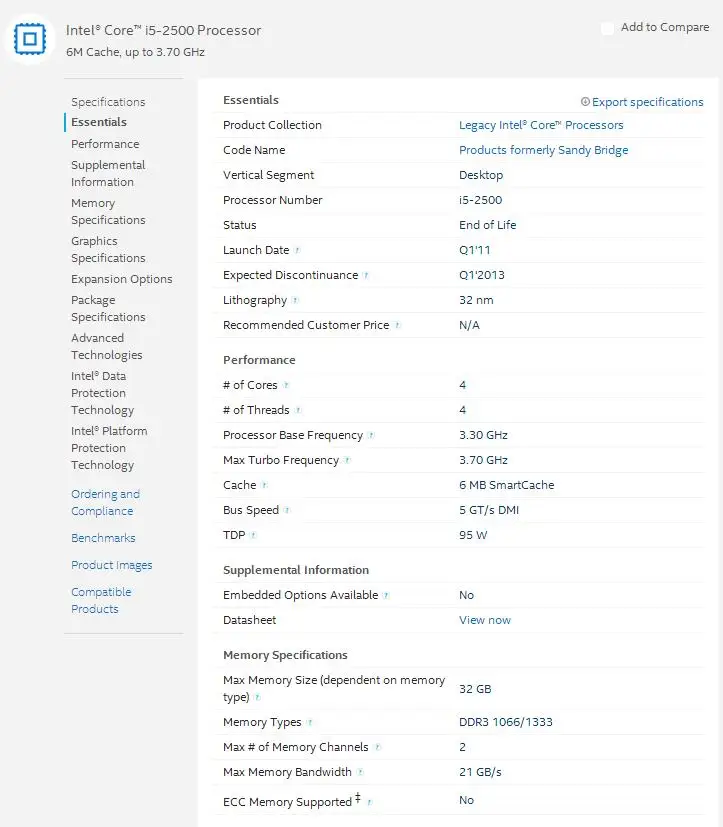Click the Add to Compare label
This screenshot has width=723, height=827.
[665, 27]
